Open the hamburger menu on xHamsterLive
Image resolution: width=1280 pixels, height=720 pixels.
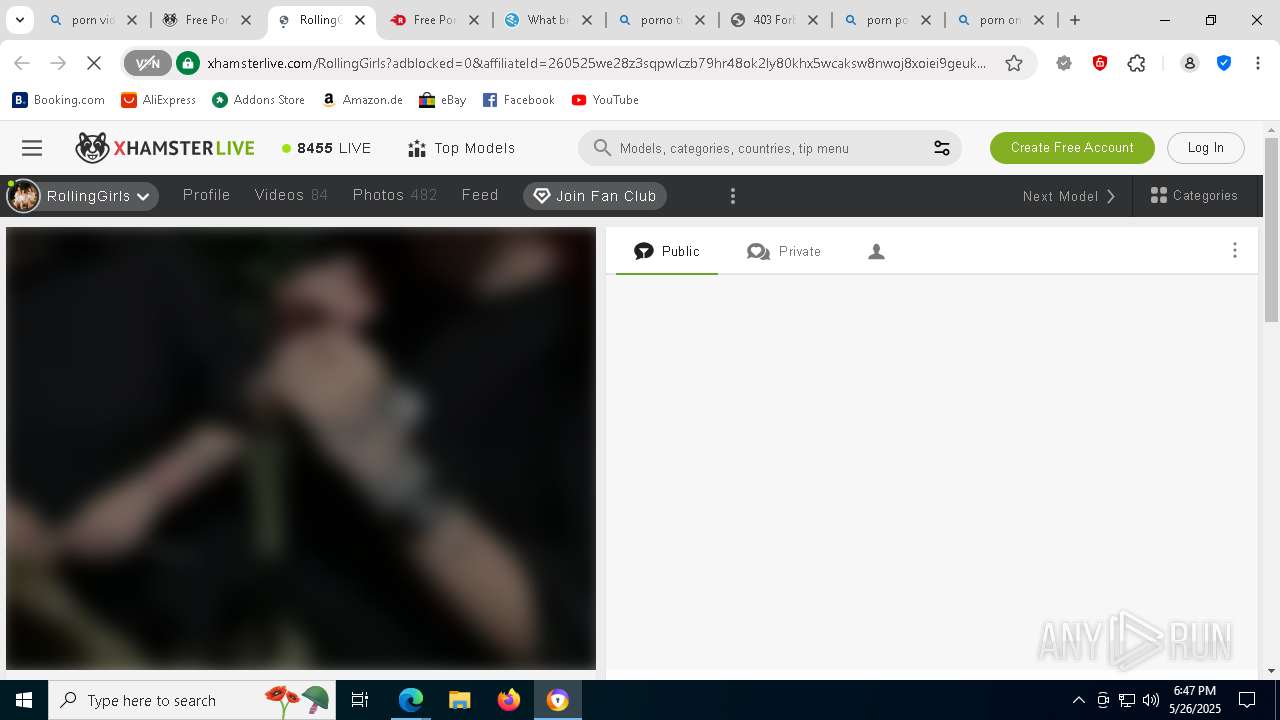32,148
